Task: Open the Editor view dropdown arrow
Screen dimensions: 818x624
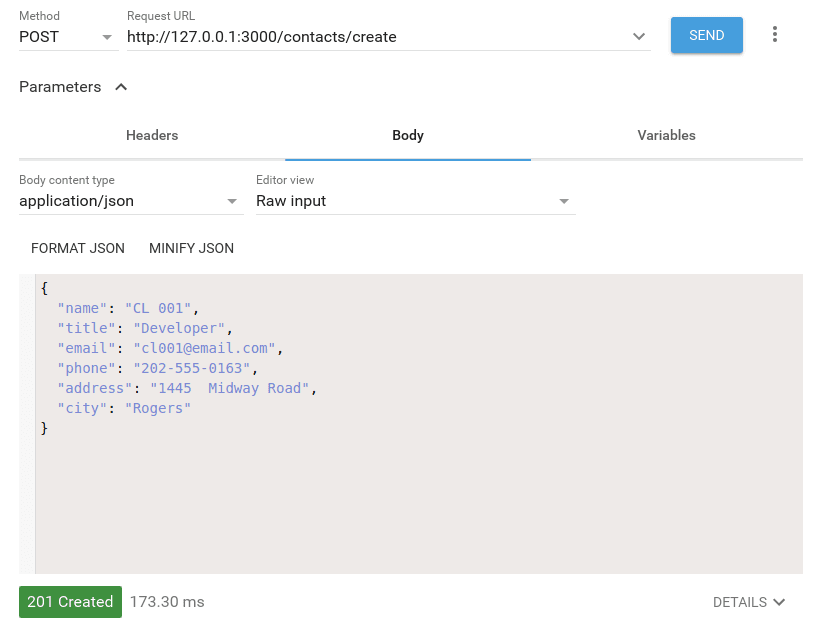Action: (564, 201)
